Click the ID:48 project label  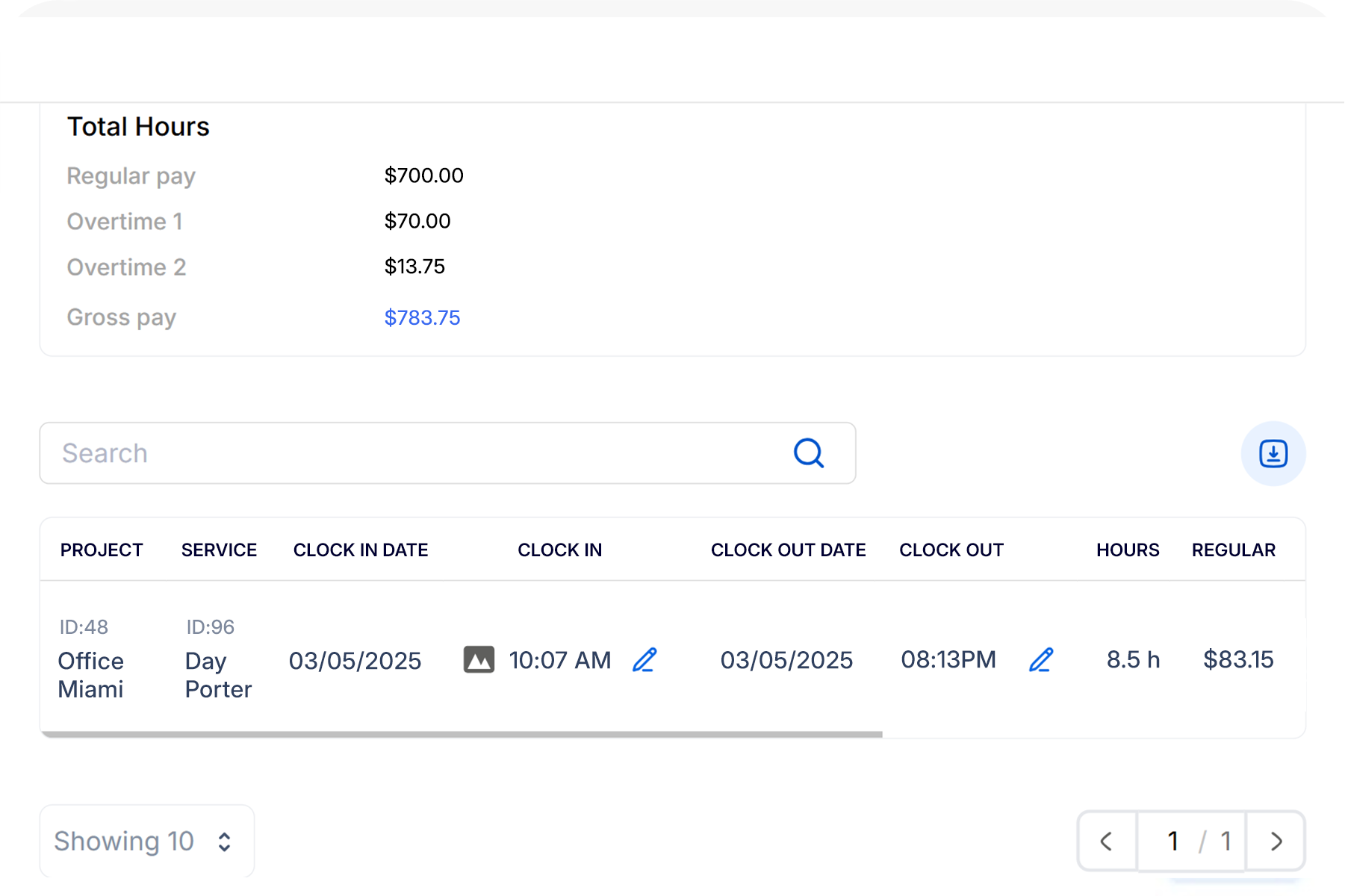[84, 627]
